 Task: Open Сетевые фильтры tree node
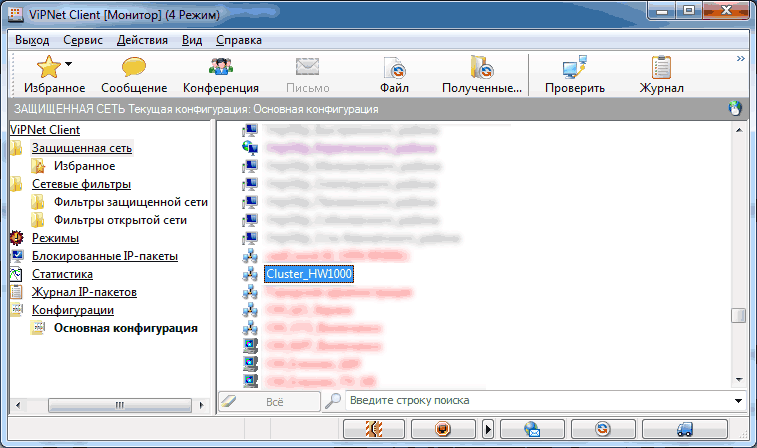(x=81, y=184)
